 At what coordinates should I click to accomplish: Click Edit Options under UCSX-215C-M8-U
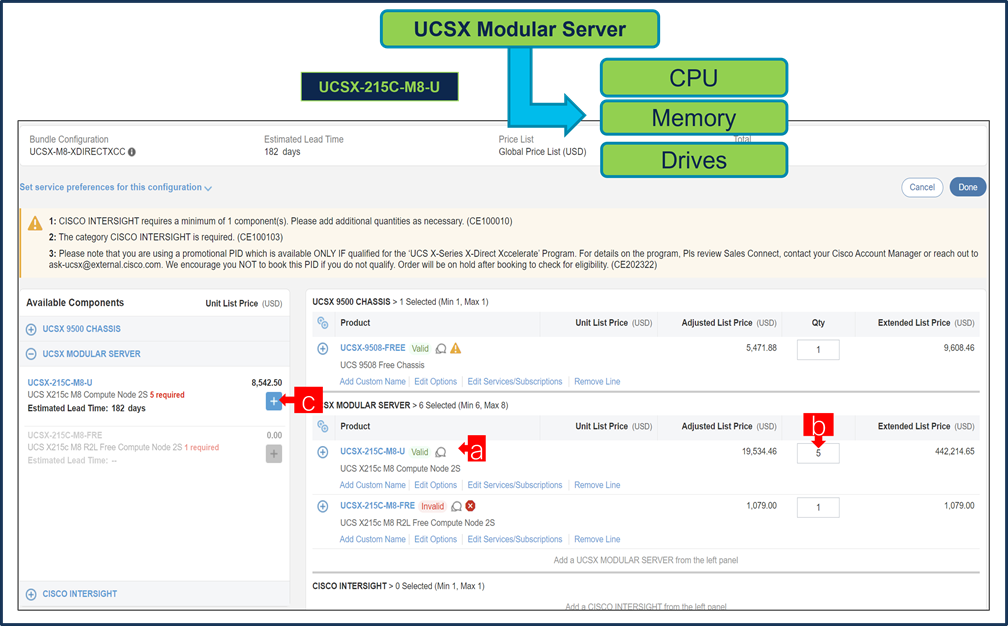tap(435, 485)
